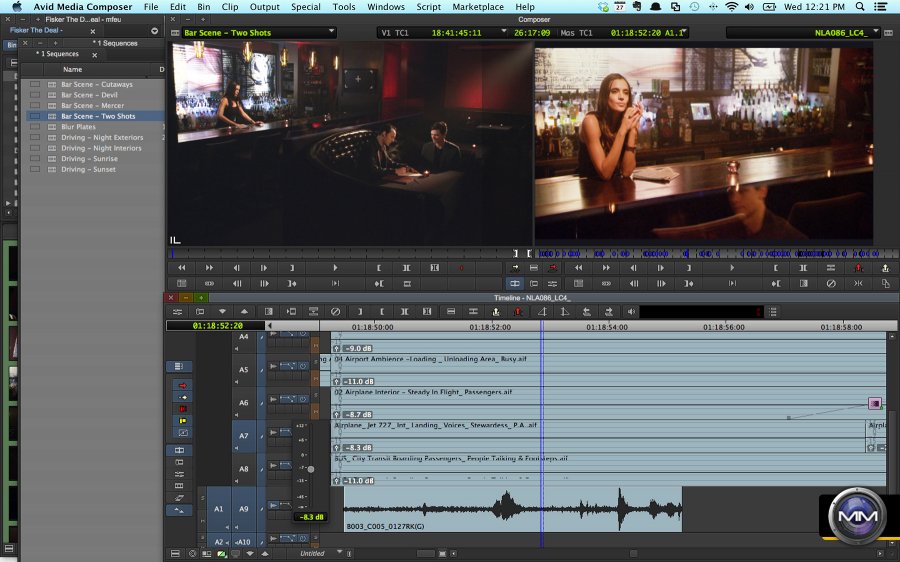Select the yellow Extract/Splice-in segment tool
The image size is (900, 562).
[x=182, y=397]
